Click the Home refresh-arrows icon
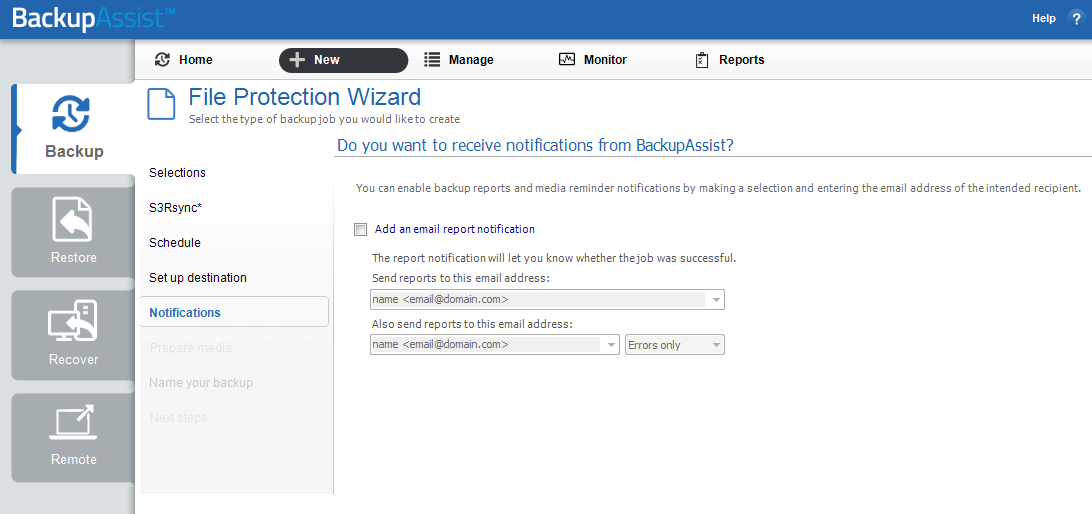1092x514 pixels. click(162, 60)
